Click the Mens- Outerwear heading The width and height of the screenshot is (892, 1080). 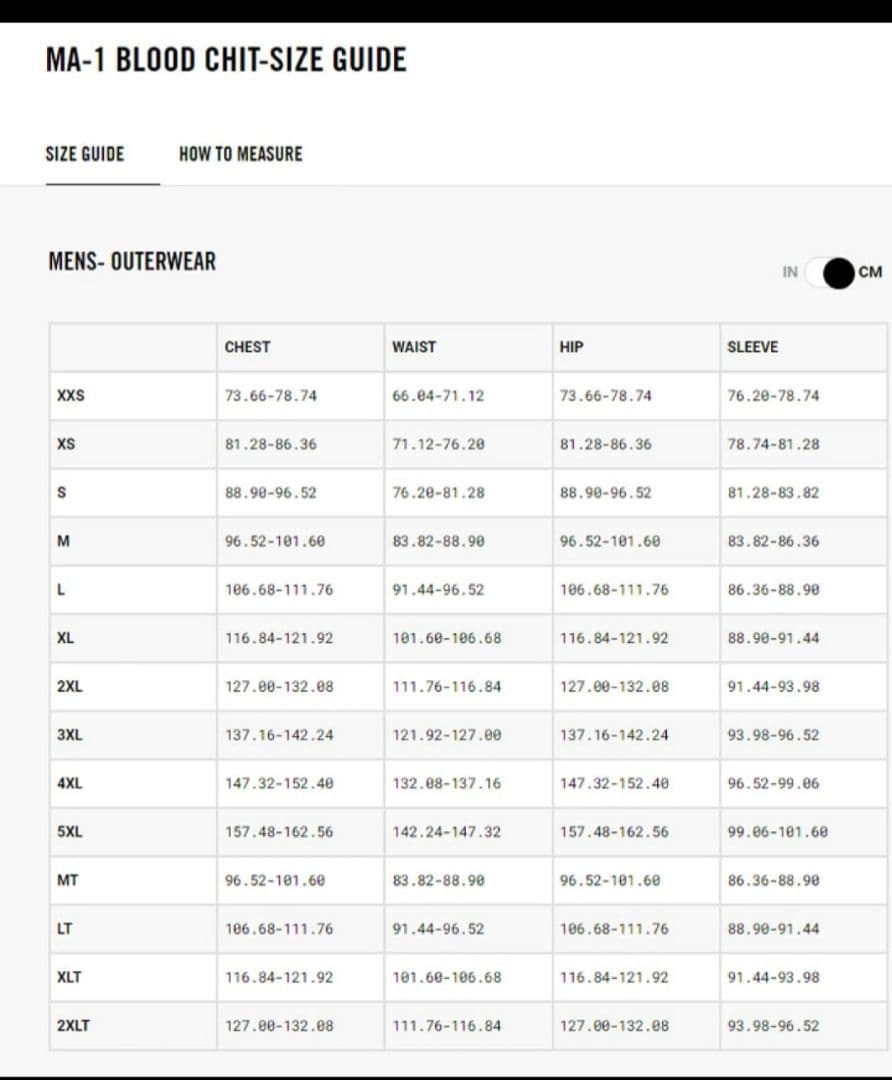click(132, 262)
